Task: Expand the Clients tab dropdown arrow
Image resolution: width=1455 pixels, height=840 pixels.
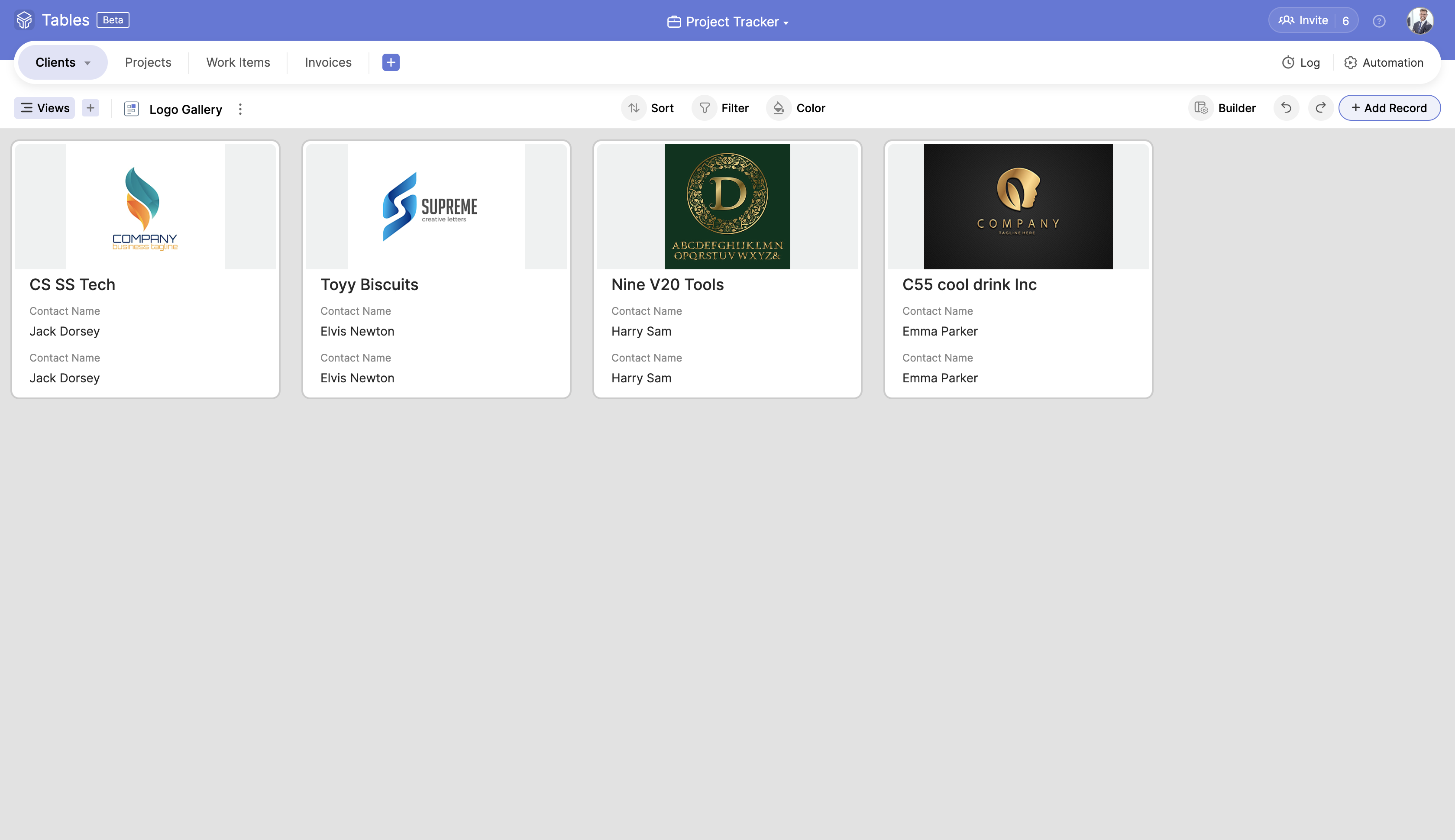Action: 88,63
